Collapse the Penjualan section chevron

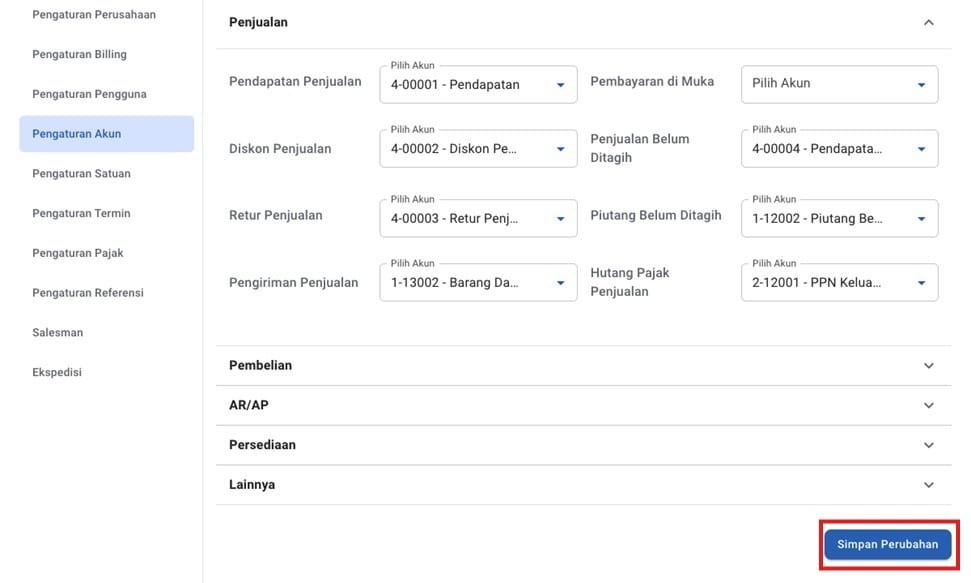(928, 22)
